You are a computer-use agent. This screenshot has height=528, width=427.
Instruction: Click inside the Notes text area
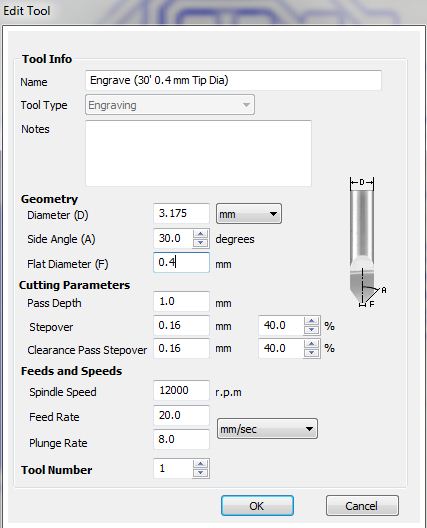tap(198, 153)
